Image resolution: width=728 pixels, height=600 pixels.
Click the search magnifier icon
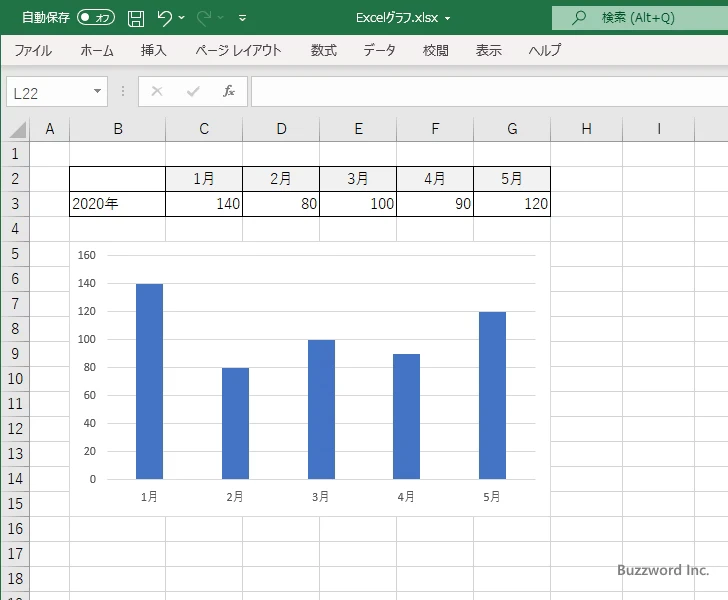(x=578, y=18)
